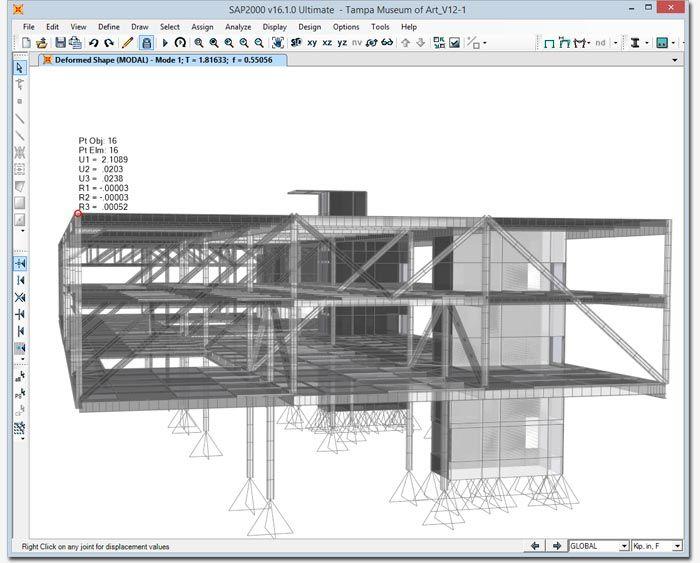Click the open file folder icon
The width and height of the screenshot is (700, 563).
pyautogui.click(x=42, y=43)
